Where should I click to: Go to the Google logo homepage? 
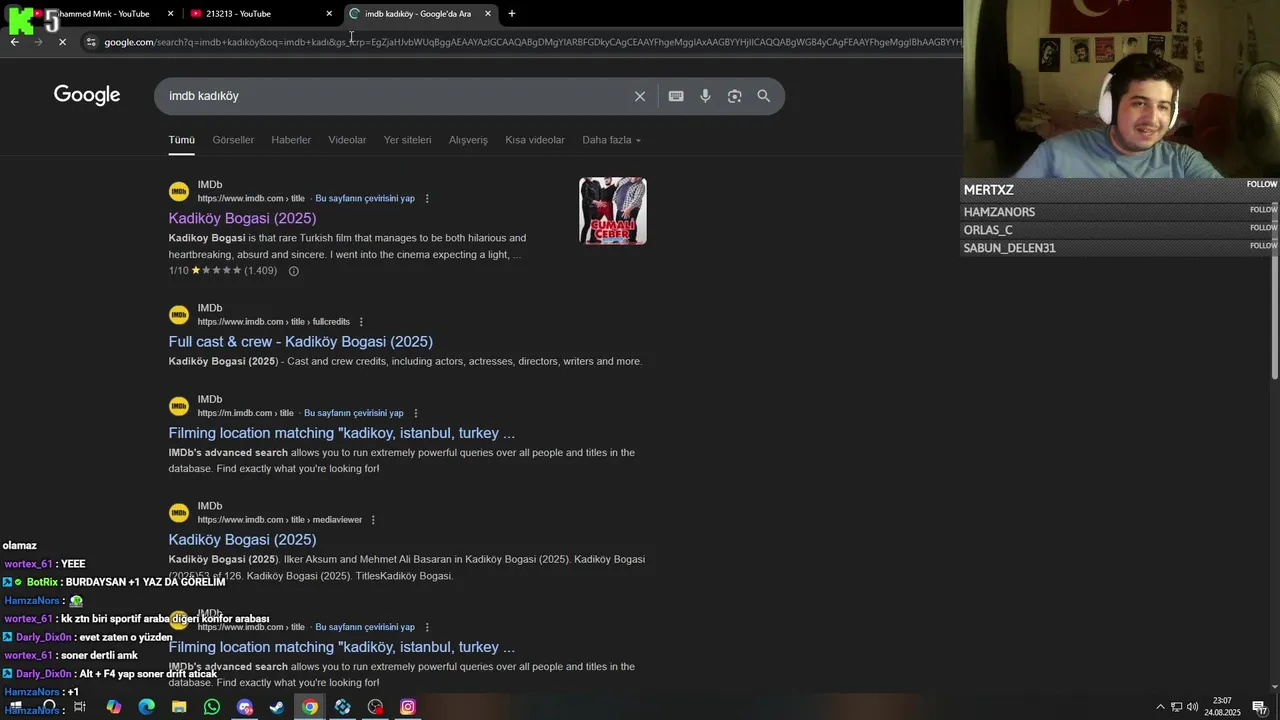pyautogui.click(x=87, y=95)
